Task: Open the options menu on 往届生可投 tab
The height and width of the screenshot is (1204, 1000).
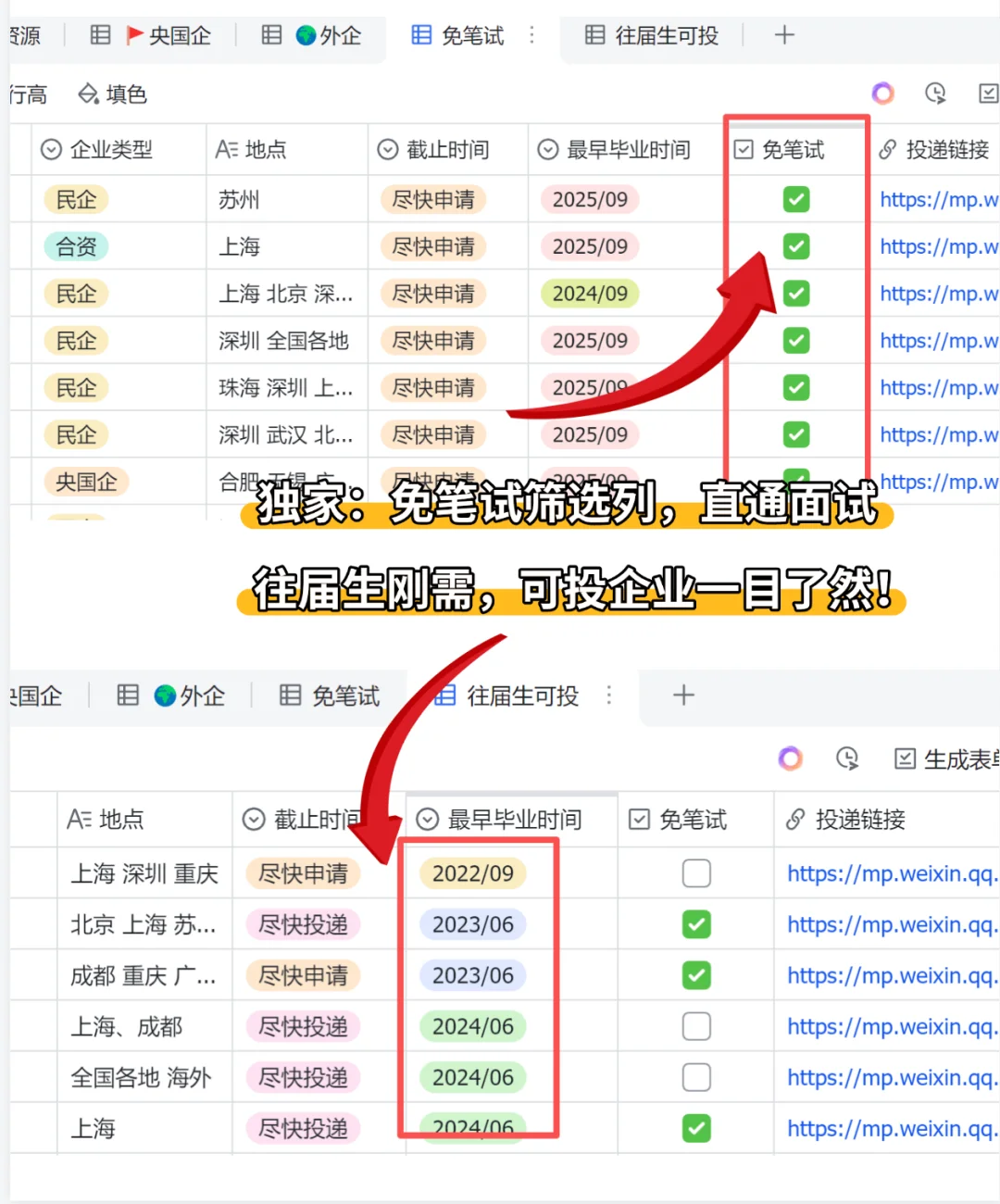Action: tap(609, 696)
